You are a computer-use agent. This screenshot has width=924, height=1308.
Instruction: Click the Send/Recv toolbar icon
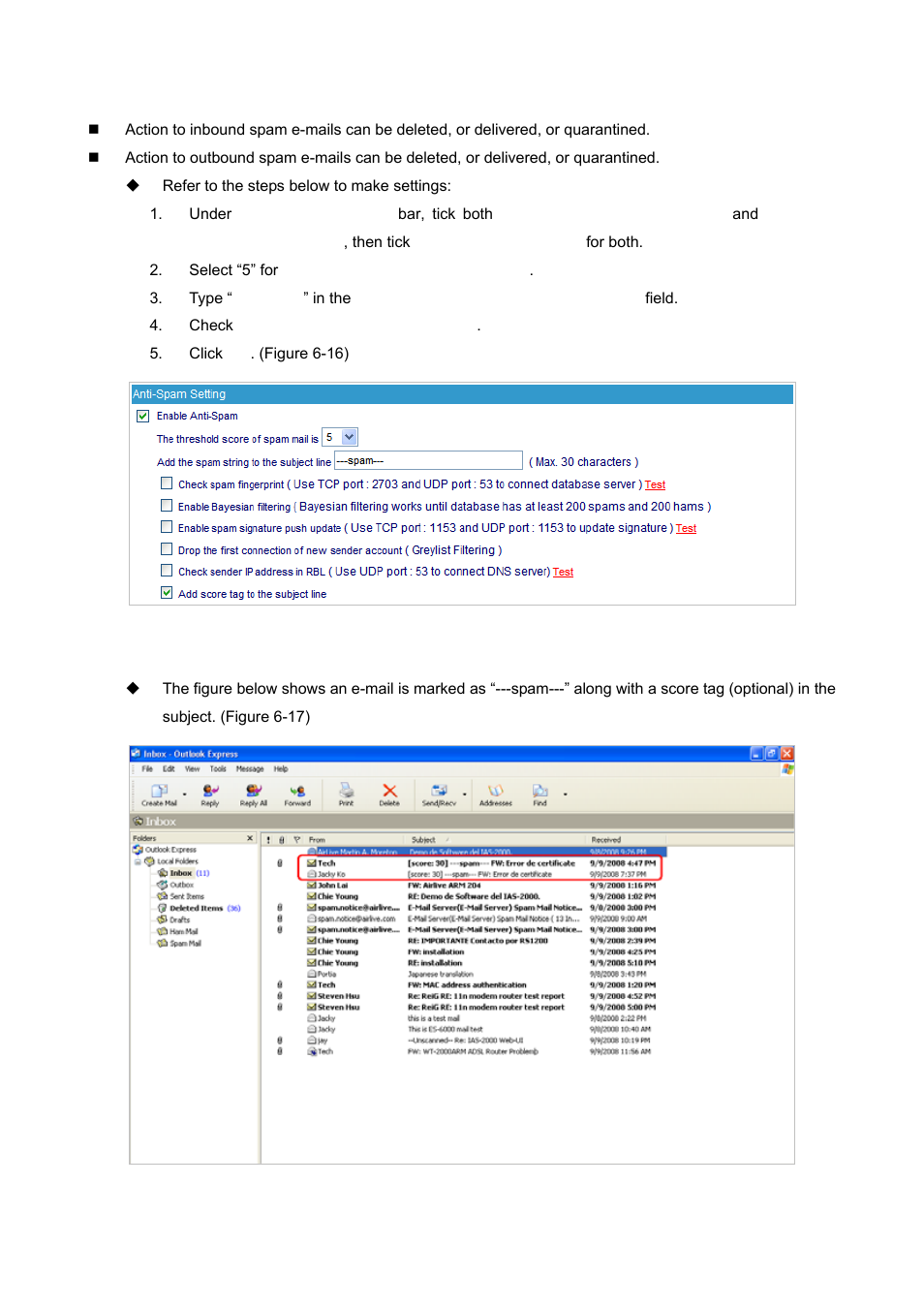439,794
